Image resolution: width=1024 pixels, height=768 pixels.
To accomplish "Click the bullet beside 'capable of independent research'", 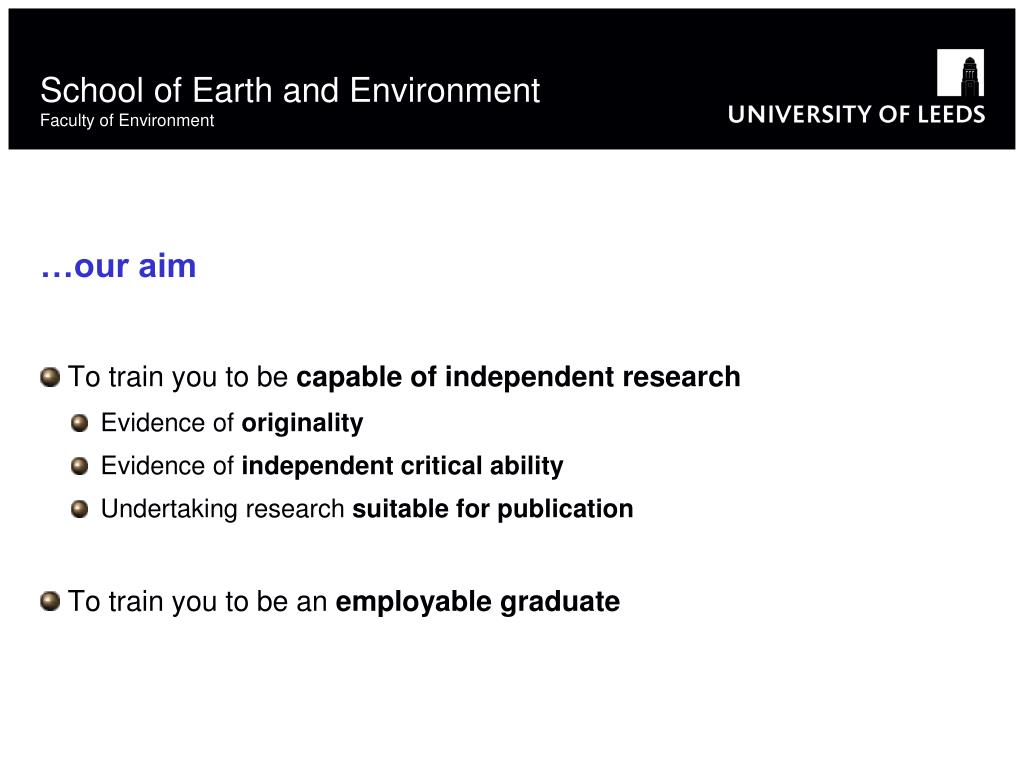I will (50, 377).
